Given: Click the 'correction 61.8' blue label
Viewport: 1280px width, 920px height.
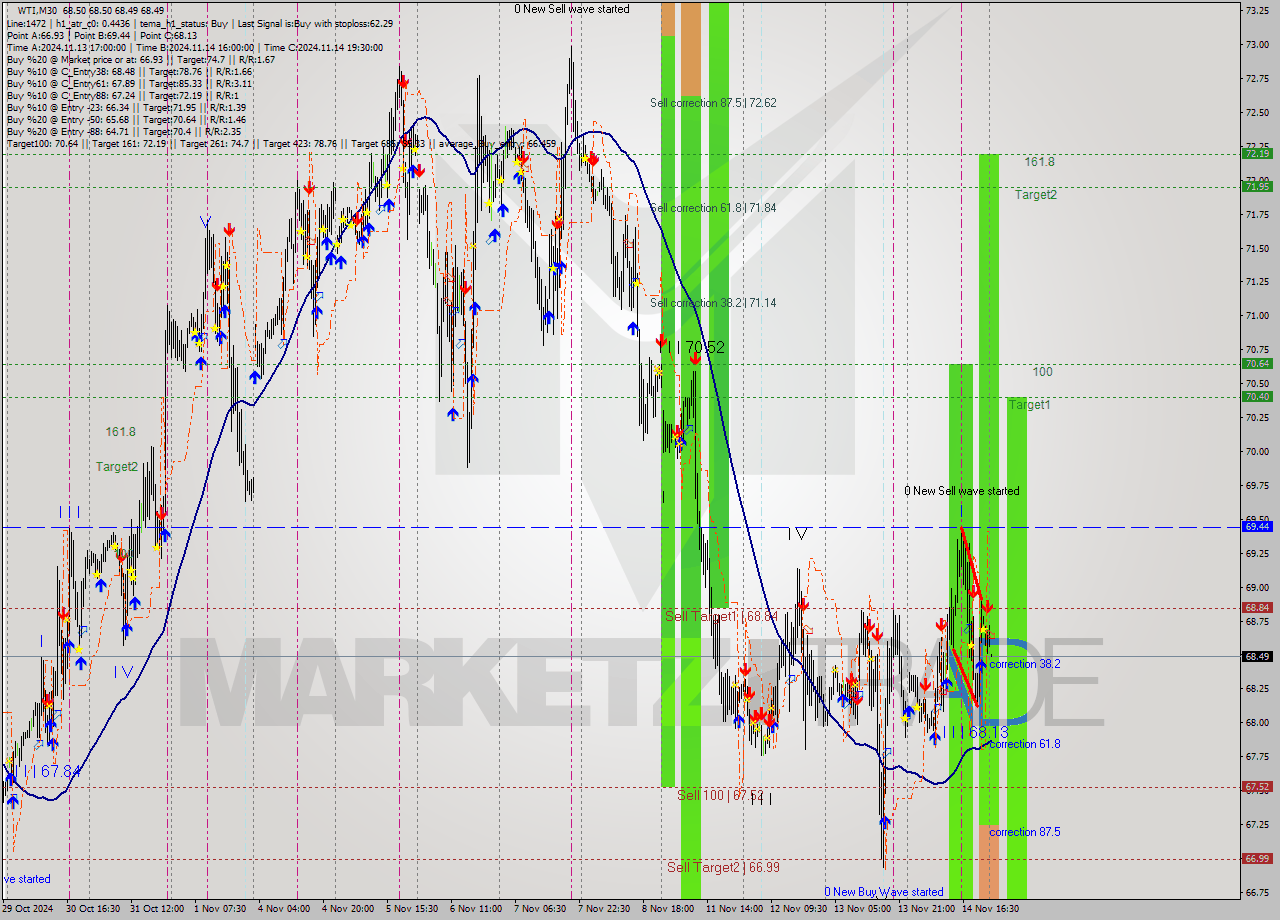Looking at the screenshot, I should (x=1025, y=744).
